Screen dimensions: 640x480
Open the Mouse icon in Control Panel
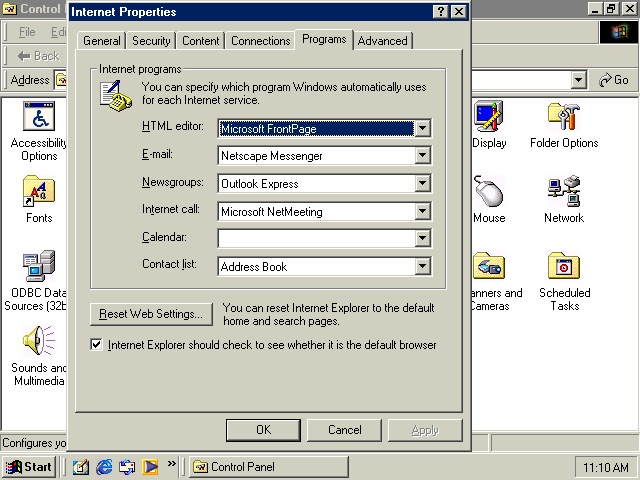point(489,191)
